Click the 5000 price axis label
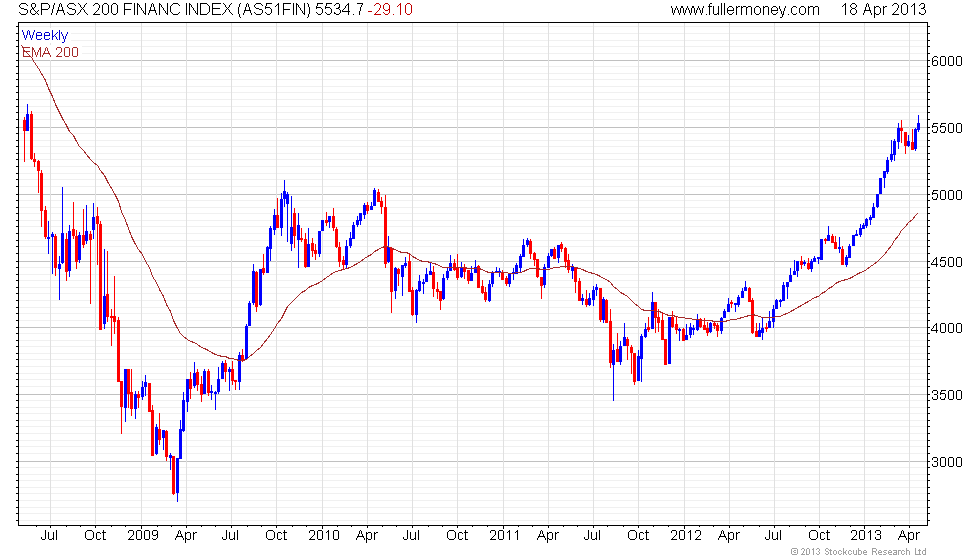This screenshot has width=980, height=560. tap(947, 195)
